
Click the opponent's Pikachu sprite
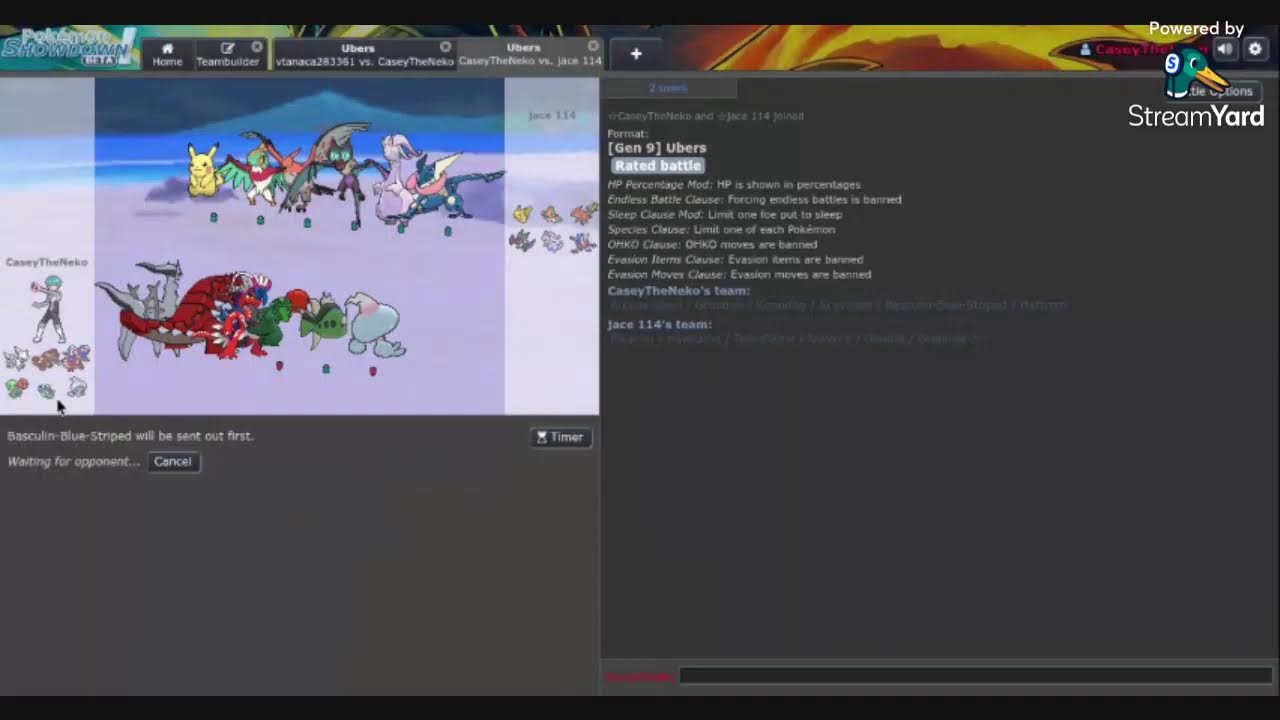[203, 170]
